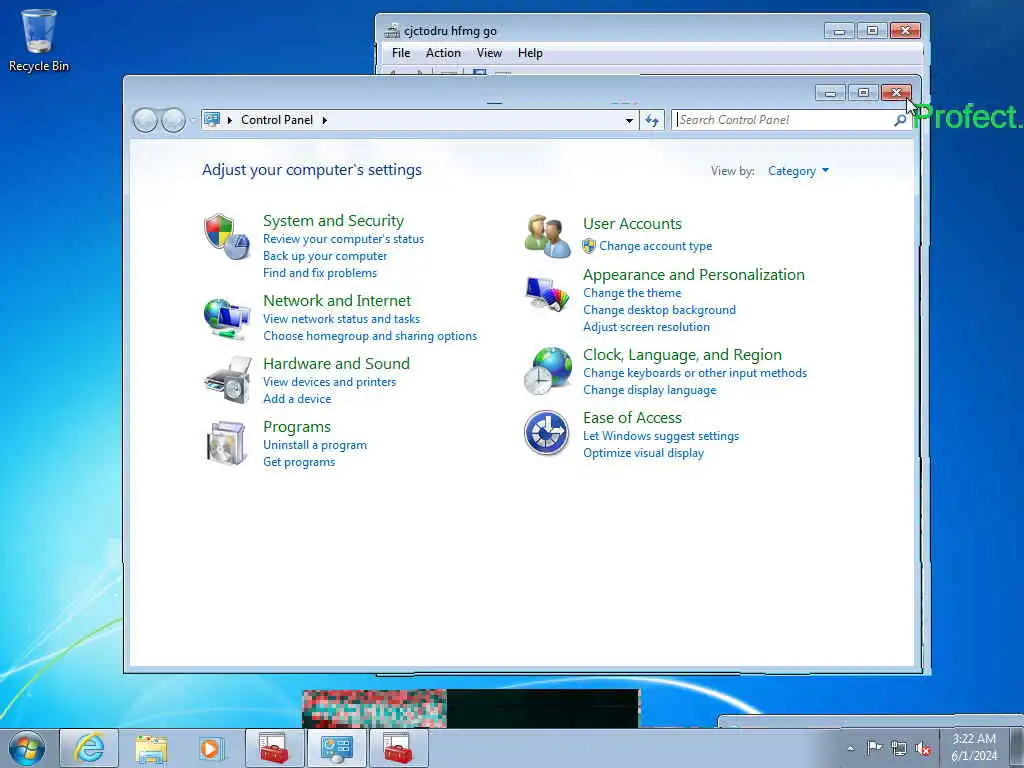Click Optimize visual display link
Screen dimensions: 1024x768
click(643, 453)
